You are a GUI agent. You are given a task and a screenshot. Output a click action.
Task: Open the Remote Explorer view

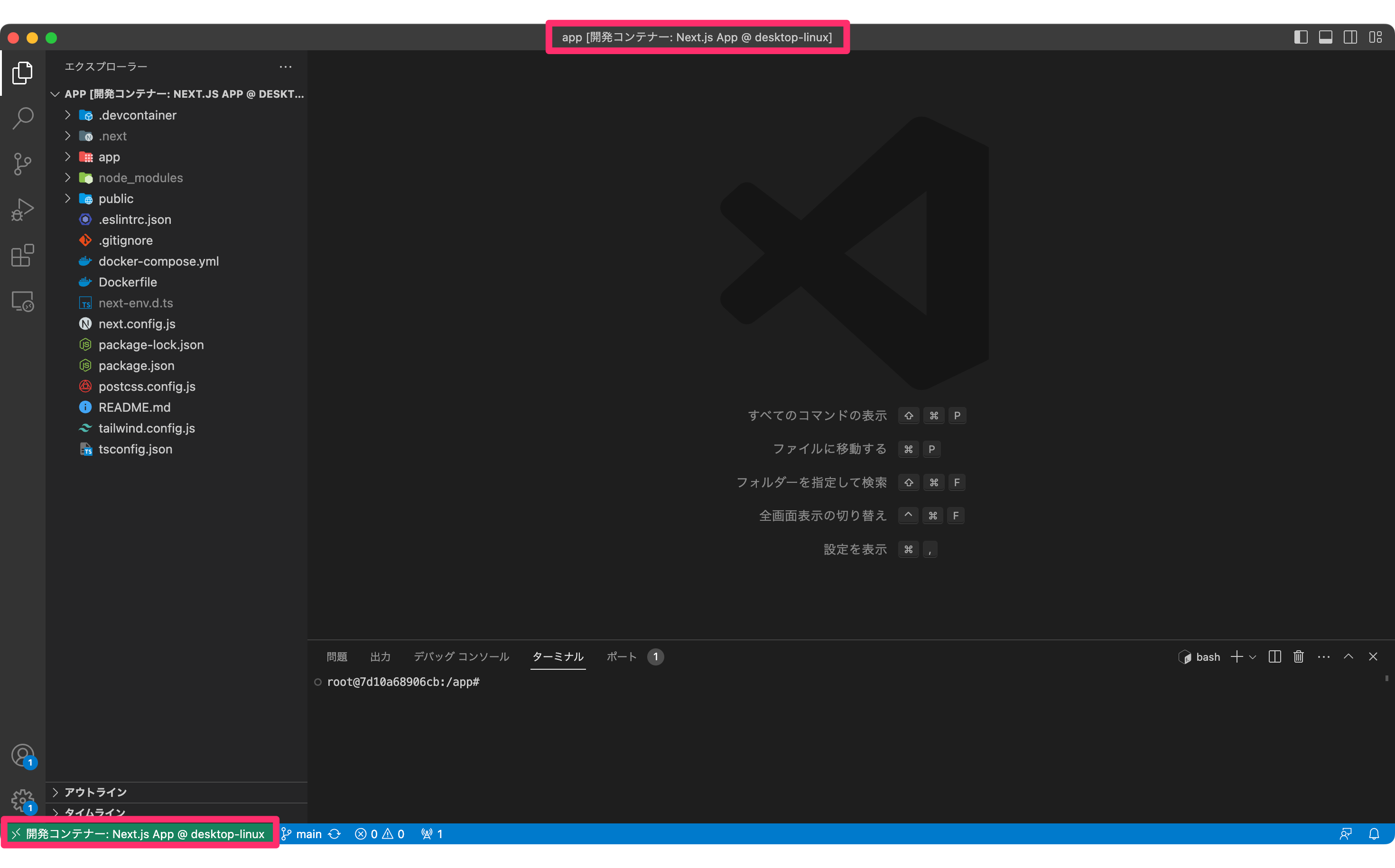22,301
